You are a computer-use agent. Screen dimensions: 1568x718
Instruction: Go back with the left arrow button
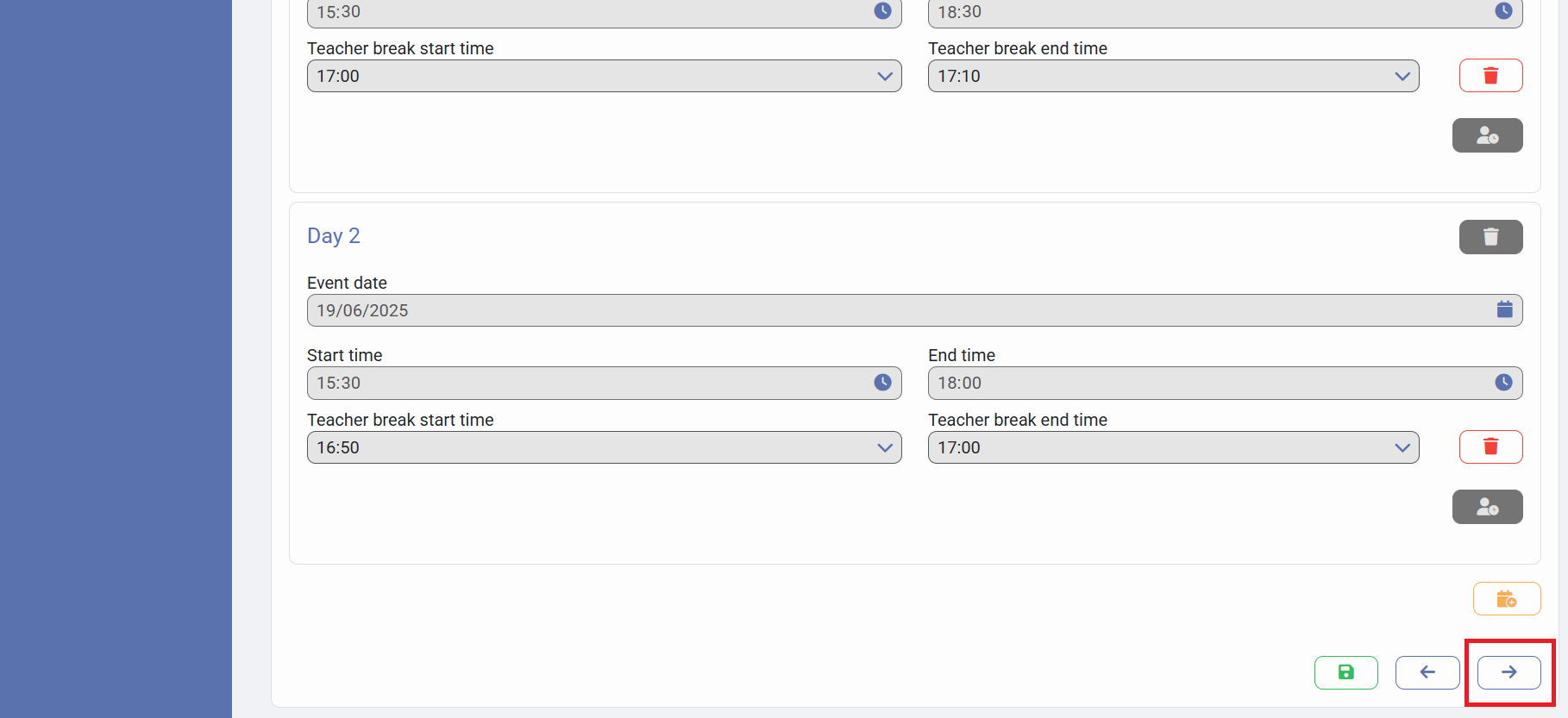[x=1427, y=672]
